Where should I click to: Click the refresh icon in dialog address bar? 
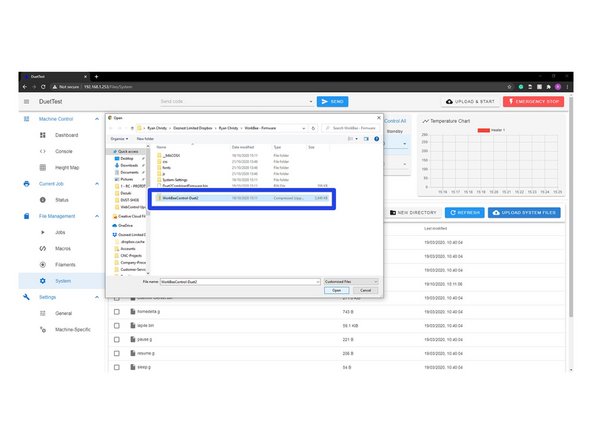click(x=313, y=128)
